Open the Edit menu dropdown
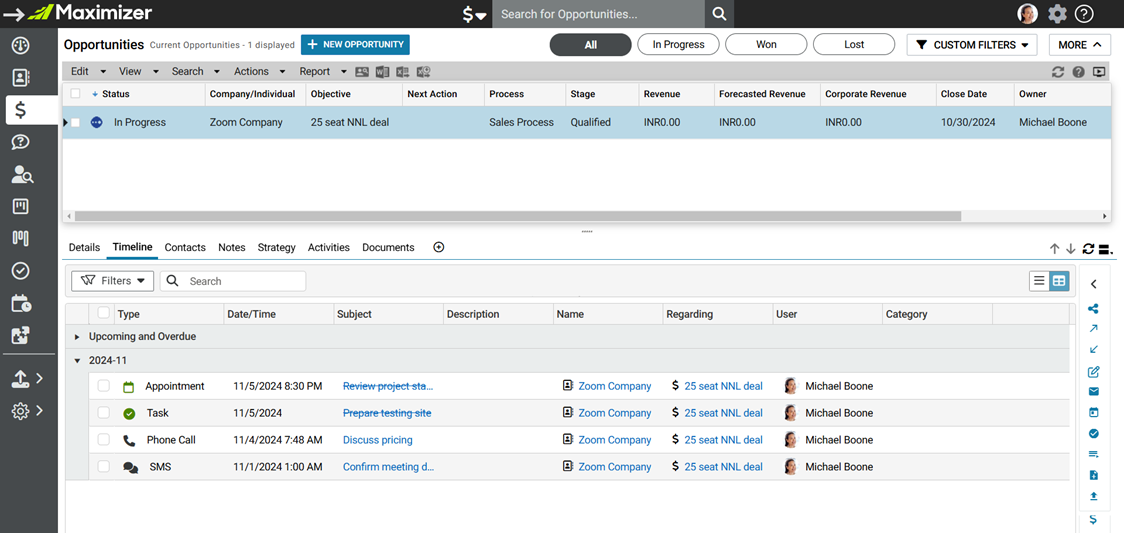This screenshot has height=533, width=1124. (88, 72)
